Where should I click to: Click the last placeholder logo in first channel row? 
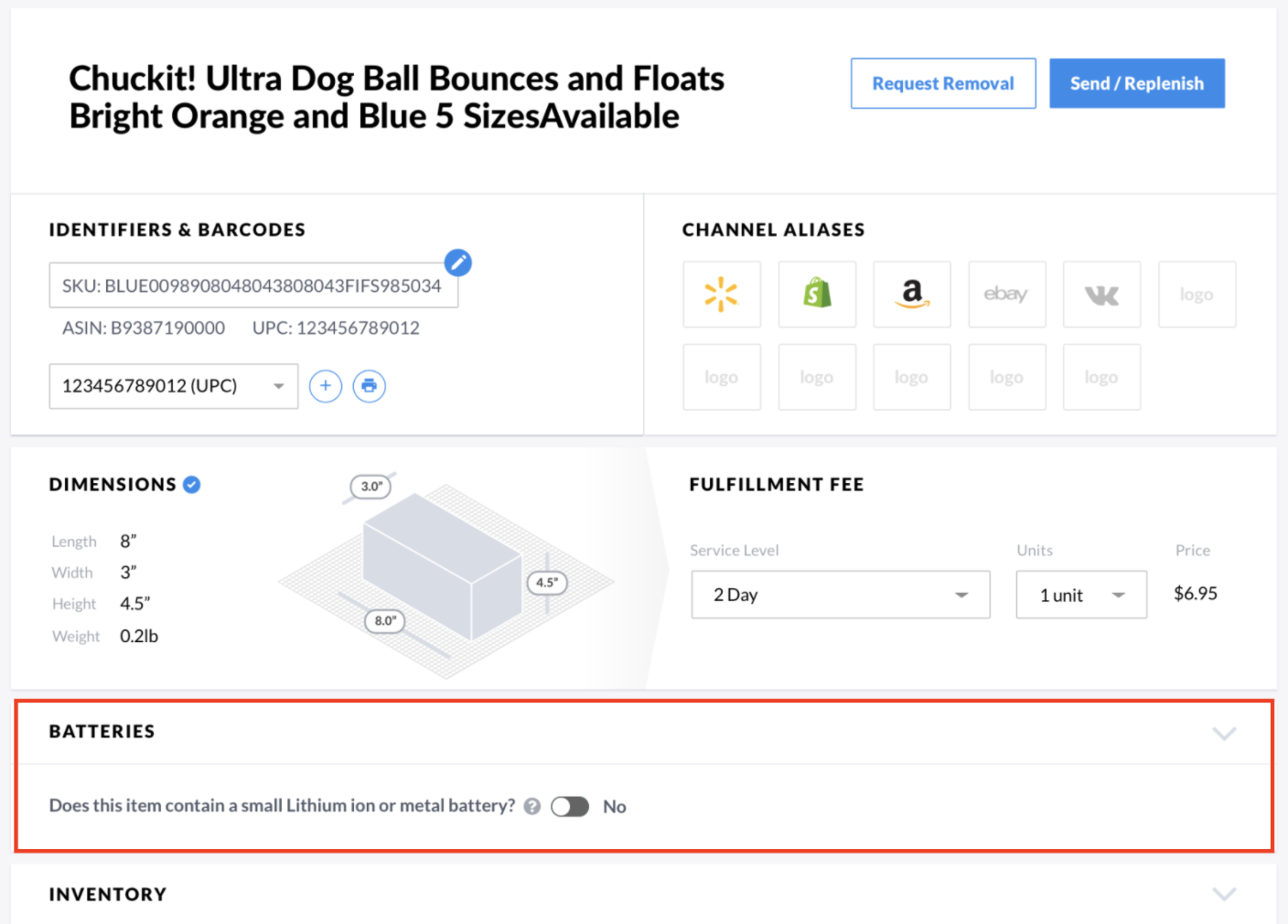(1197, 295)
